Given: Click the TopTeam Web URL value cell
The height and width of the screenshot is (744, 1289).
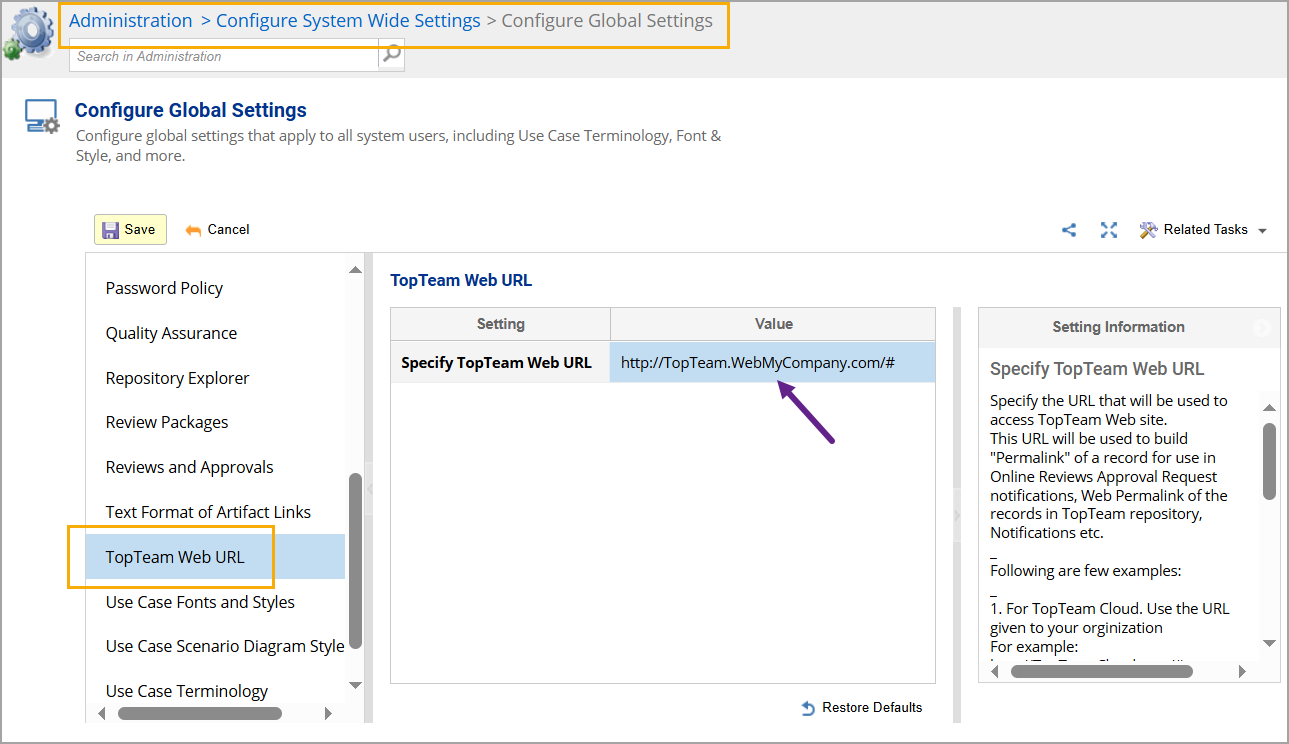Looking at the screenshot, I should point(772,363).
